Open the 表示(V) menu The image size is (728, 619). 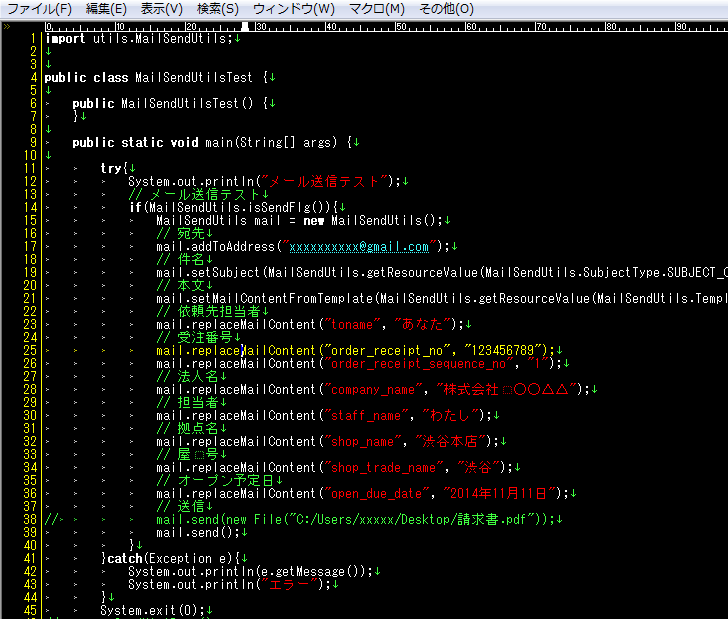[162, 9]
